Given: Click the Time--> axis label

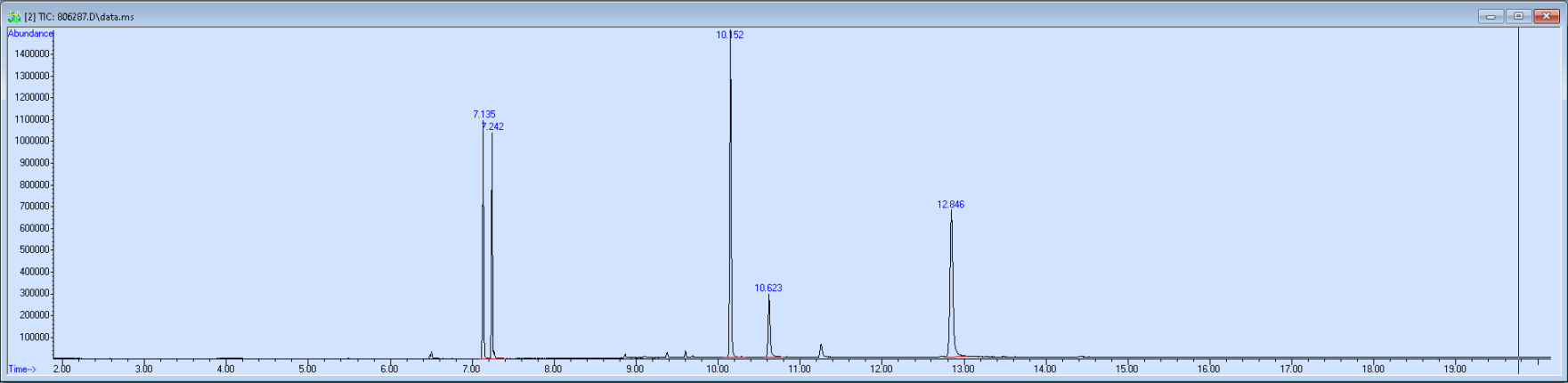Looking at the screenshot, I should pos(22,369).
